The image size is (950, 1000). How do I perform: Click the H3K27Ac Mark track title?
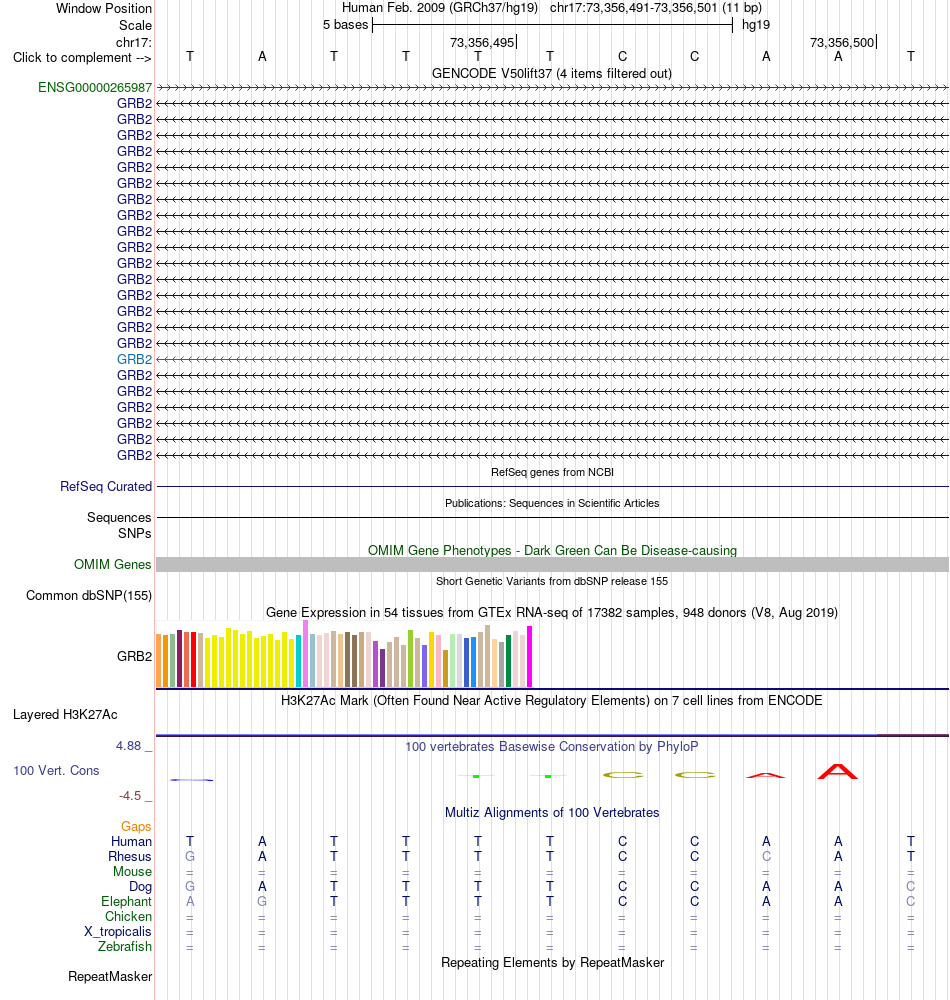pos(552,700)
